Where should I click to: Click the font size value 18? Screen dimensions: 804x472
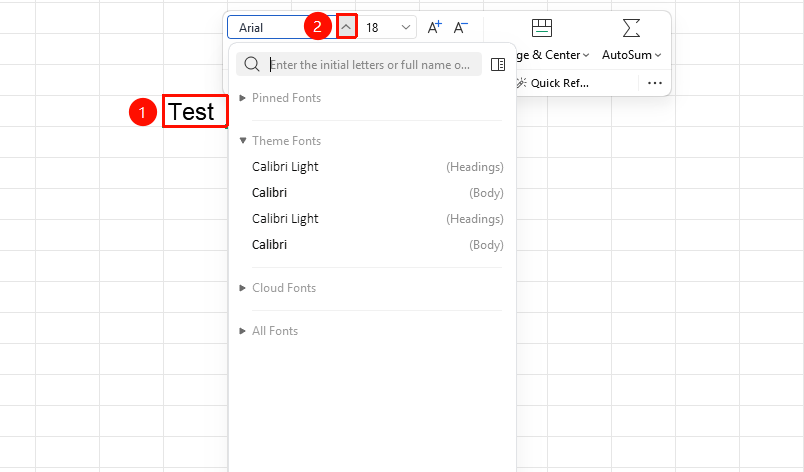coord(372,28)
